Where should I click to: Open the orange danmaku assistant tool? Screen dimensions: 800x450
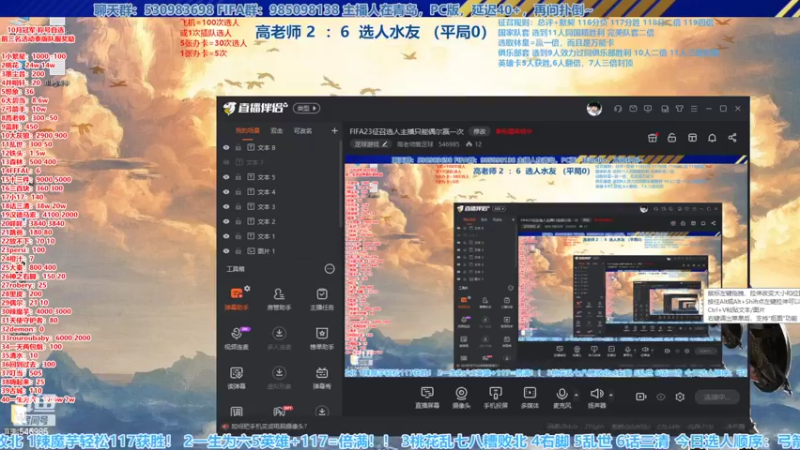coord(236,298)
